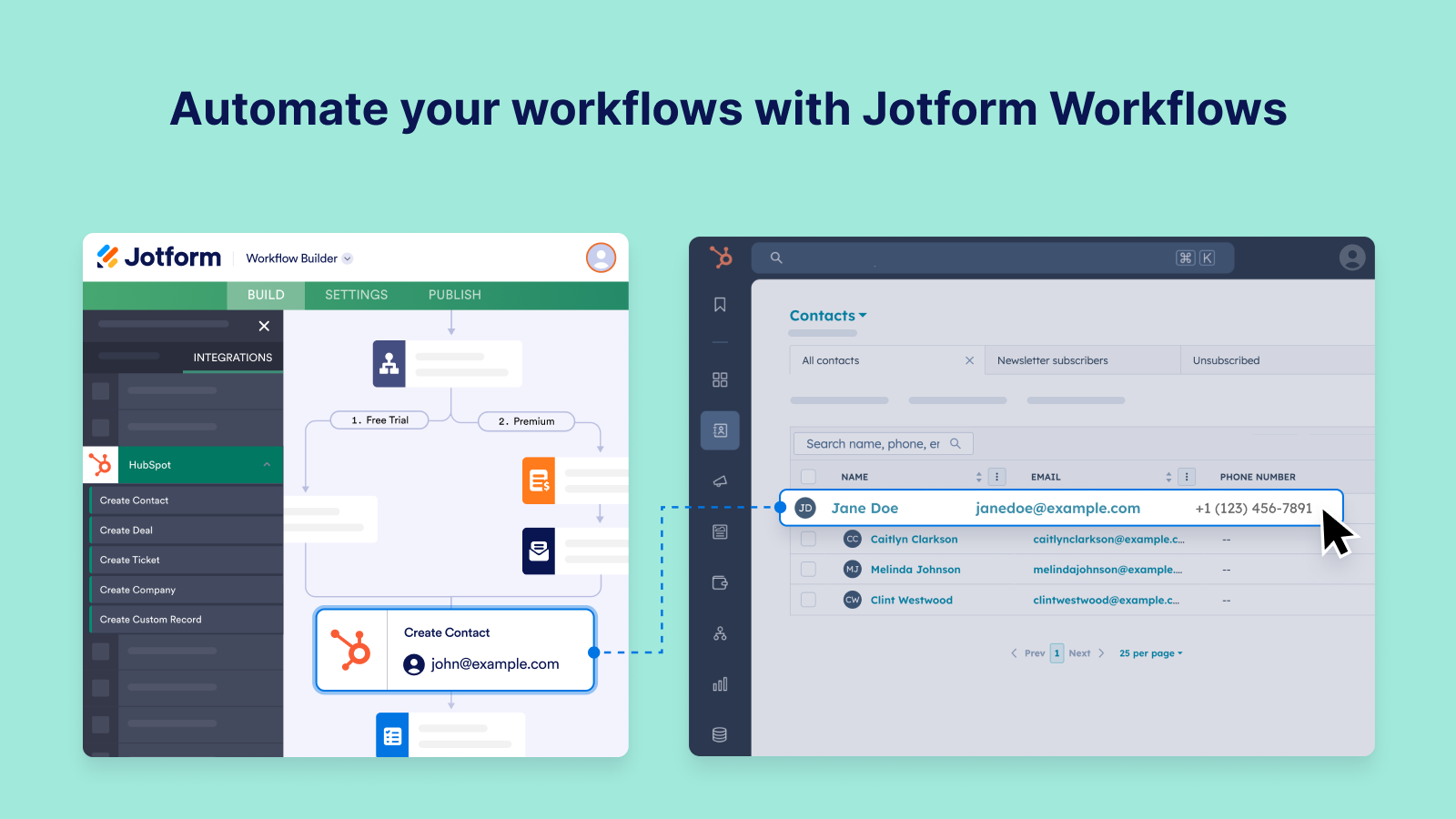Screen dimensions: 1456x819
Task: Click the bookmarks icon in HubSpot sidebar
Action: 720,305
